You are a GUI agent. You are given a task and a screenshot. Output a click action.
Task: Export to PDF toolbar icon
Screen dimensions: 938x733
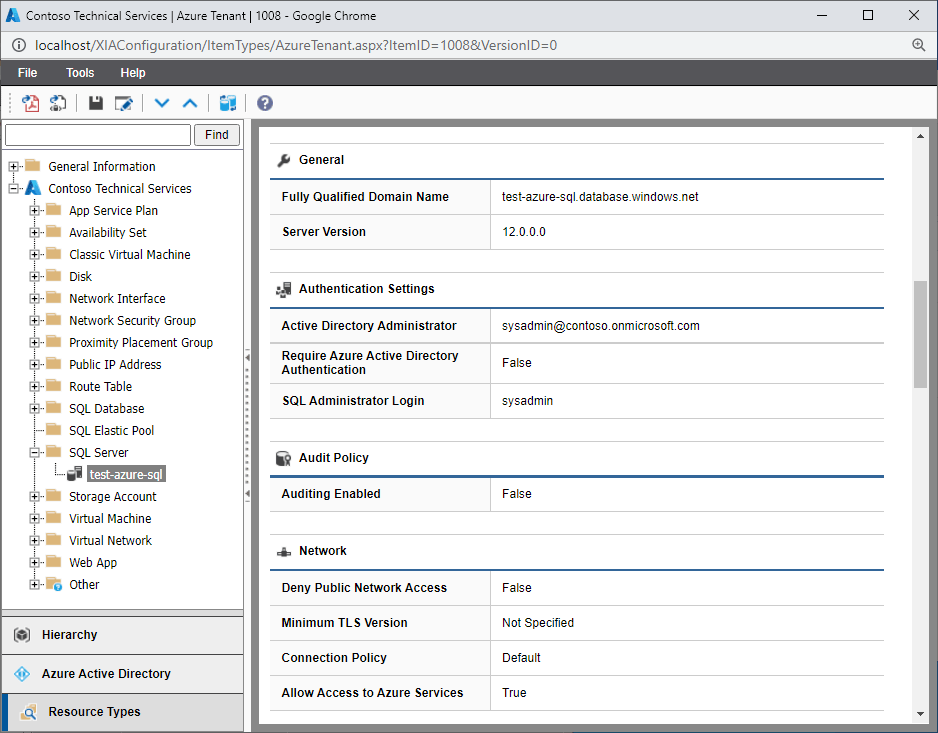pos(31,104)
